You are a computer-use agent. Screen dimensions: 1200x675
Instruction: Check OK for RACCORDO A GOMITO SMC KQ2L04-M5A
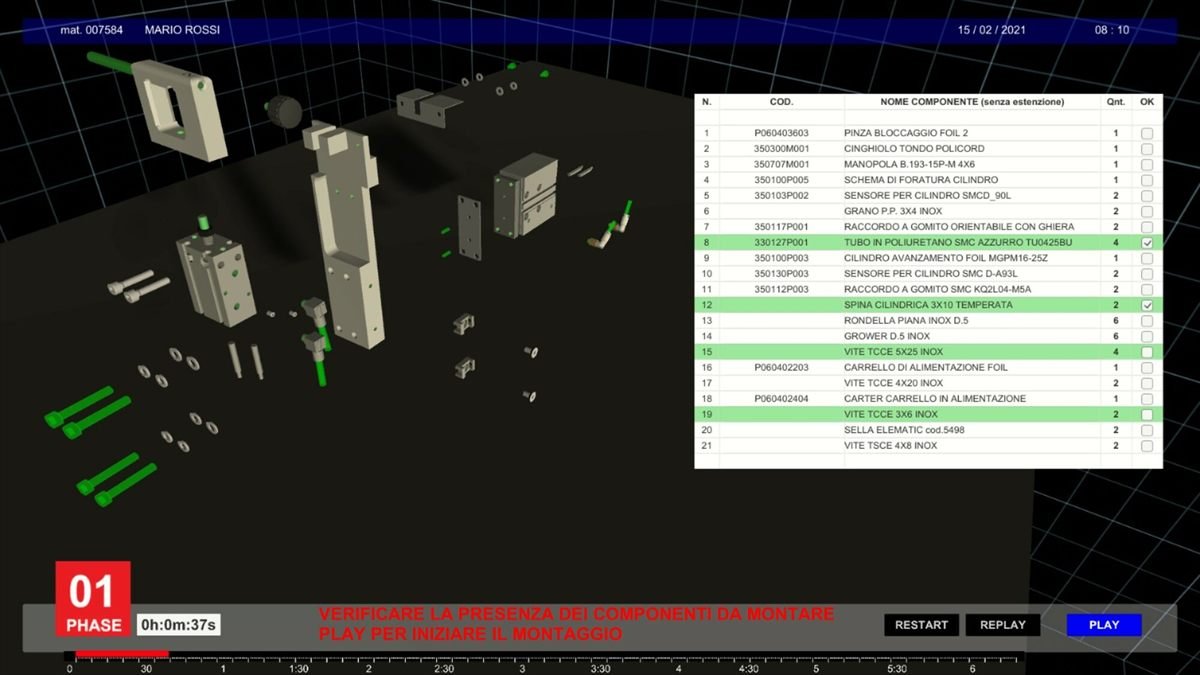[1147, 289]
